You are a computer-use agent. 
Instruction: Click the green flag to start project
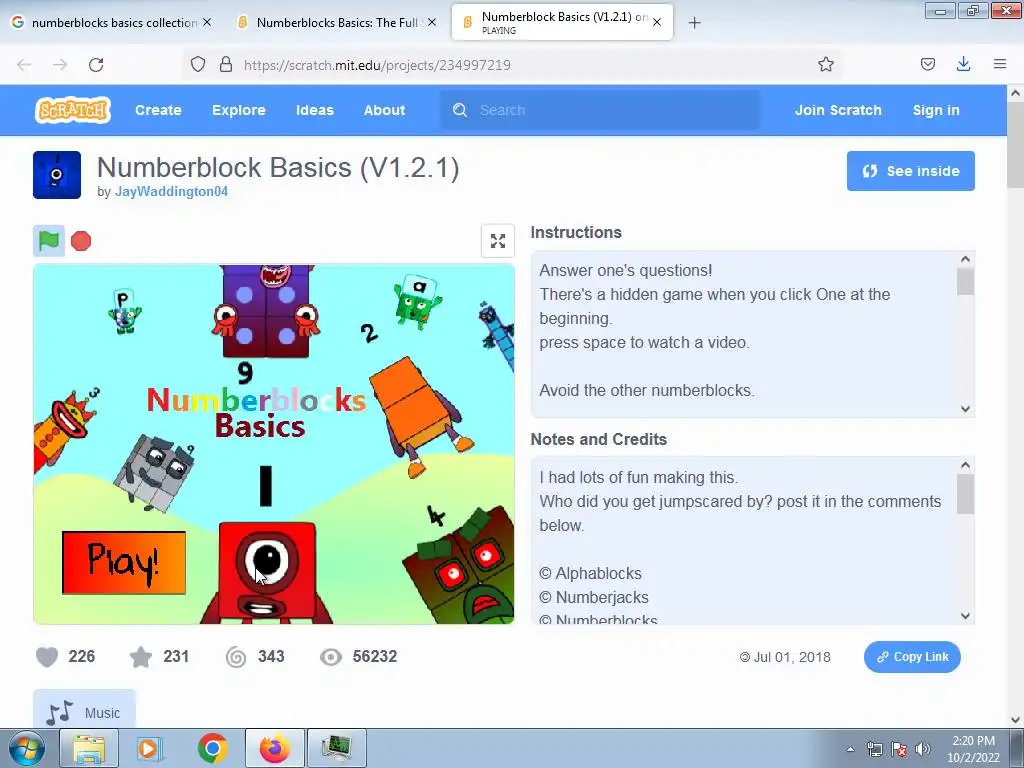(49, 241)
